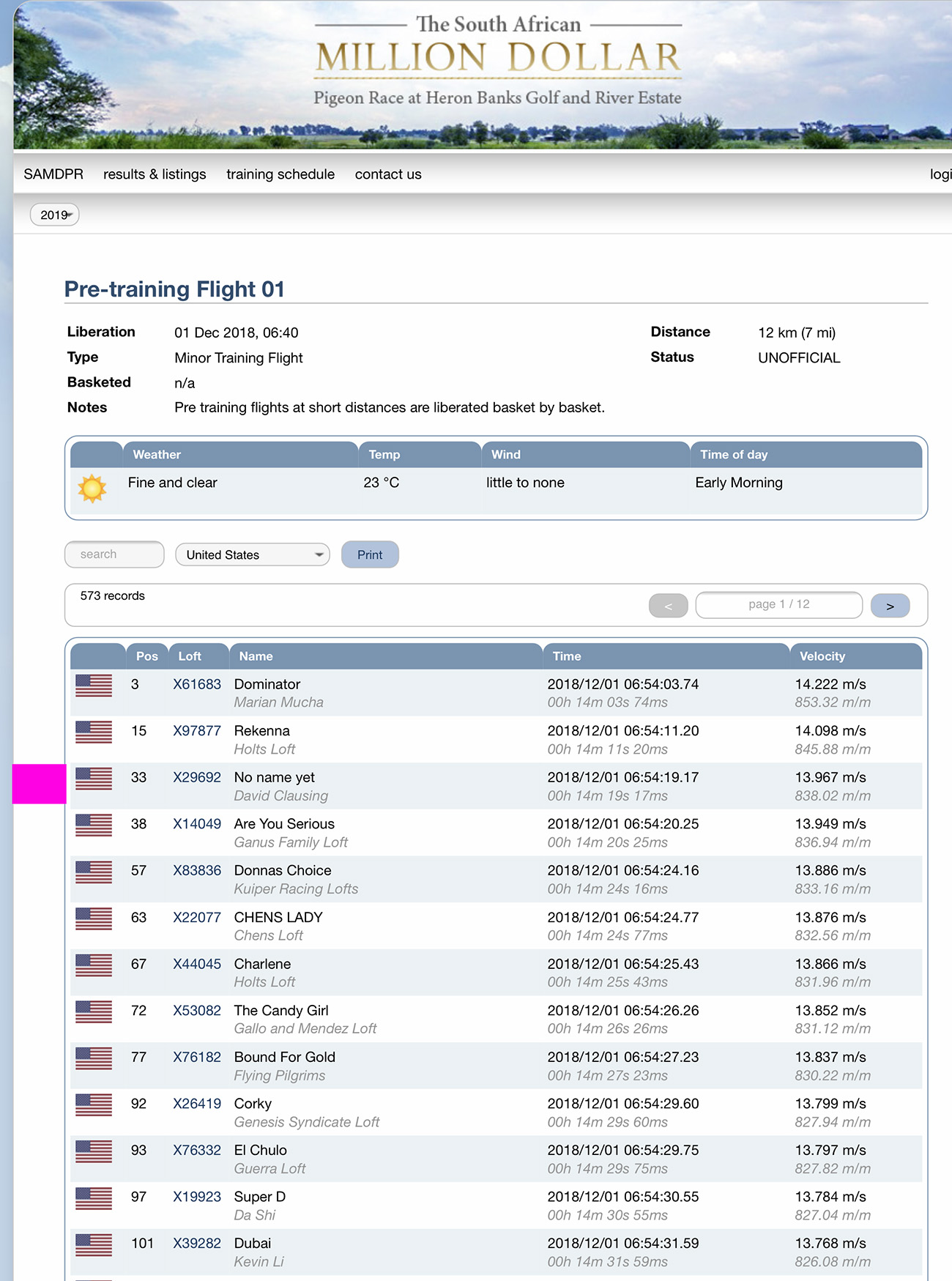
Task: Click the flag next to Are You Serious
Action: (x=94, y=825)
